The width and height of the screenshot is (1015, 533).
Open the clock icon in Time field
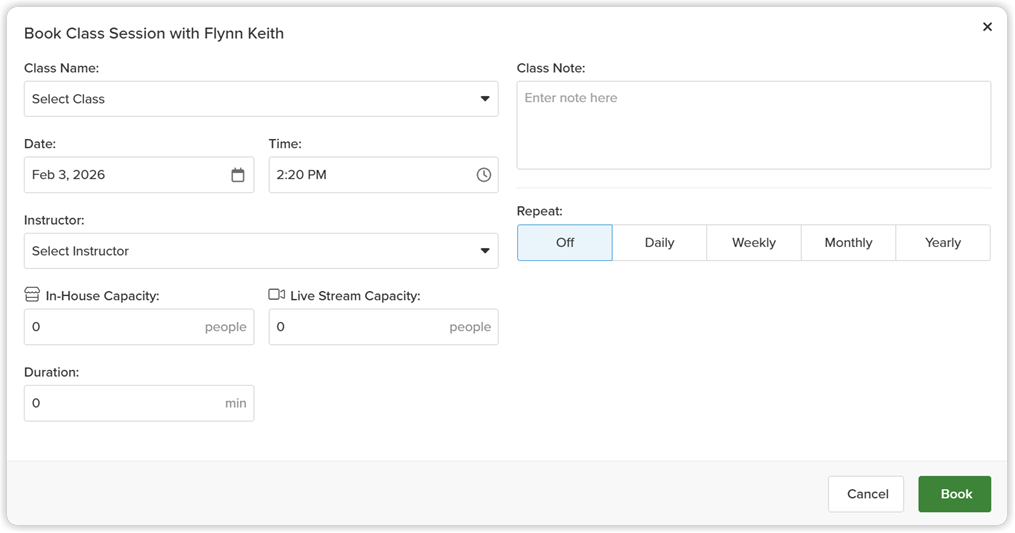pos(484,175)
